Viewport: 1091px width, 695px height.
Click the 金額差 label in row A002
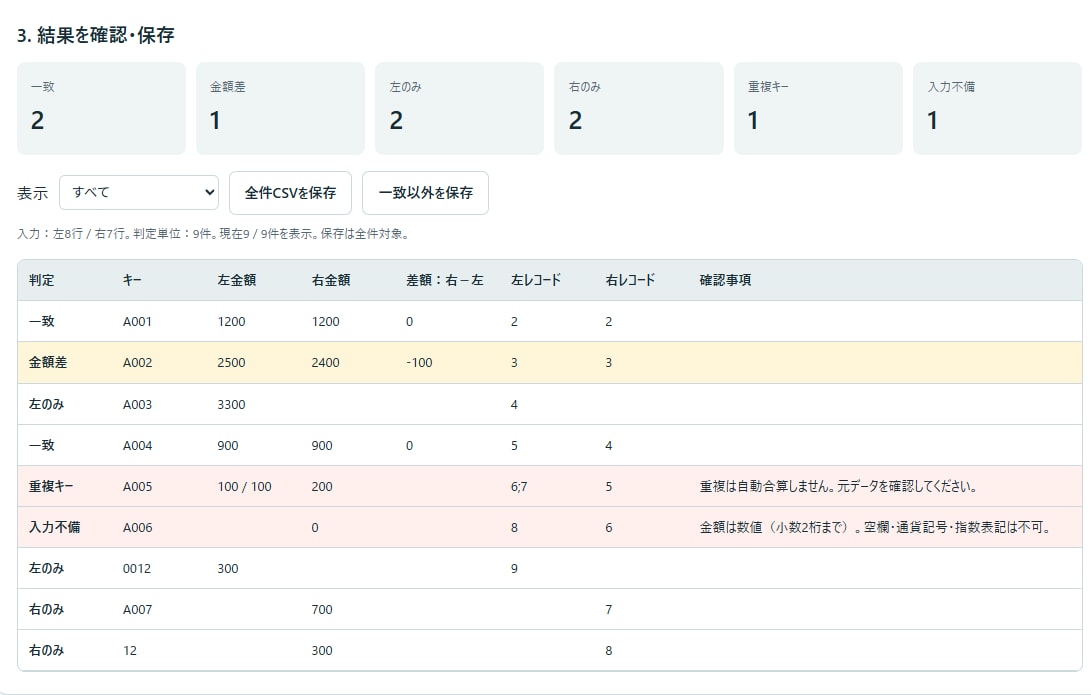(x=48, y=362)
